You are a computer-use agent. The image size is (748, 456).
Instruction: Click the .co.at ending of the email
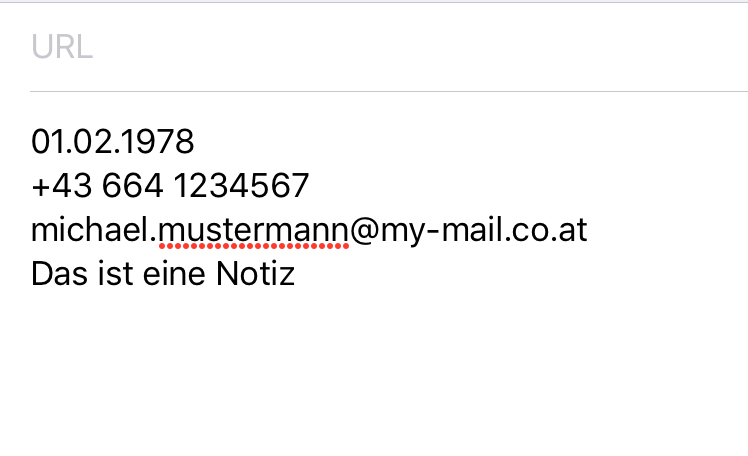[545, 231]
